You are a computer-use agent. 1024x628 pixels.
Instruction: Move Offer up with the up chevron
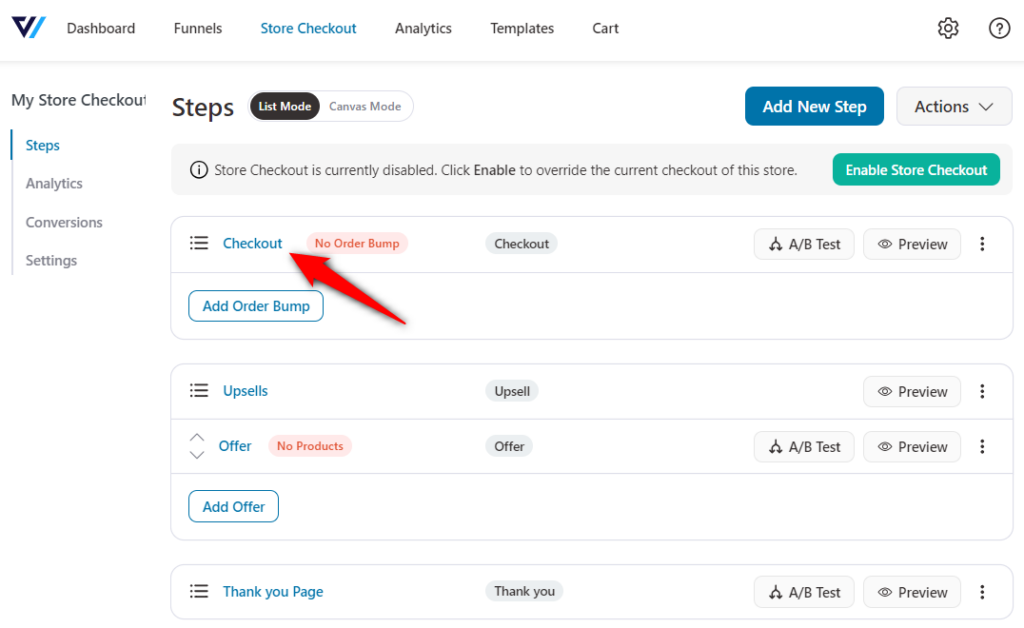(197, 437)
